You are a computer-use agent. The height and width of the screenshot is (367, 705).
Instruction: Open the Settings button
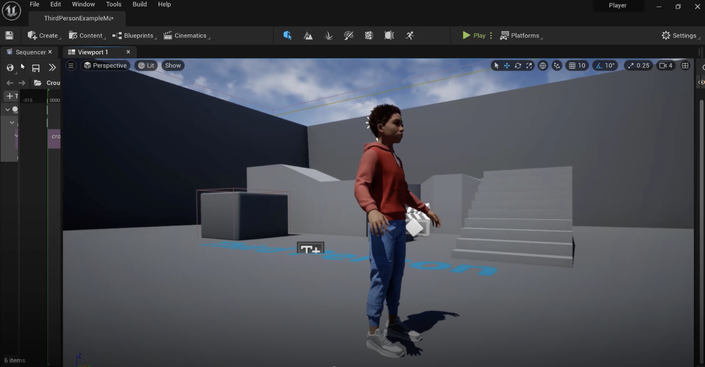[x=679, y=36]
